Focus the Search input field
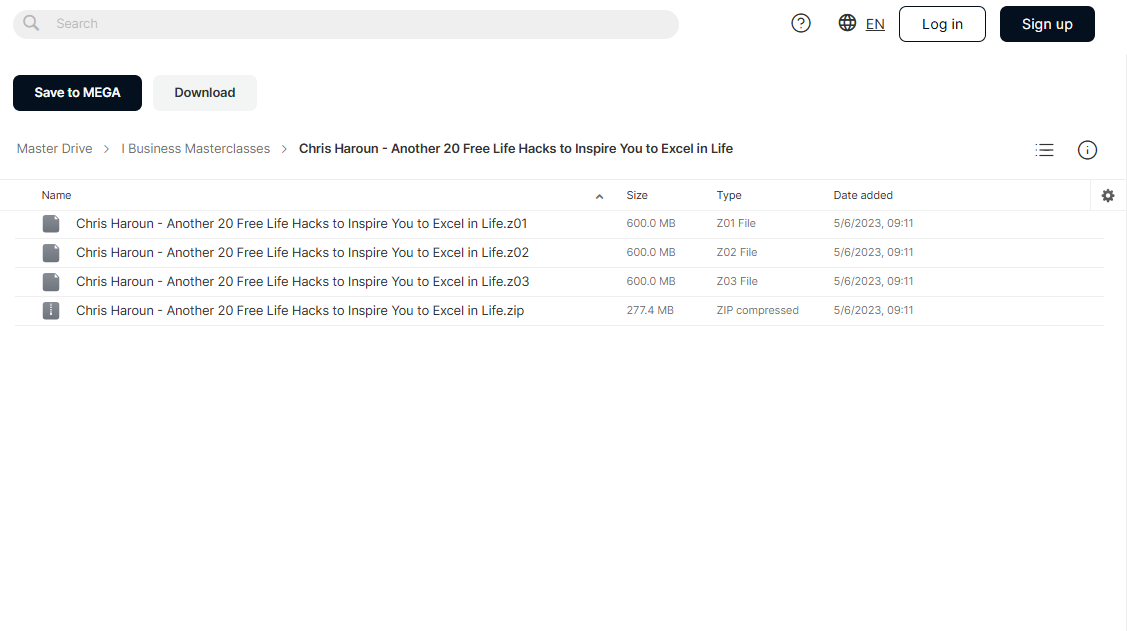 click(346, 24)
